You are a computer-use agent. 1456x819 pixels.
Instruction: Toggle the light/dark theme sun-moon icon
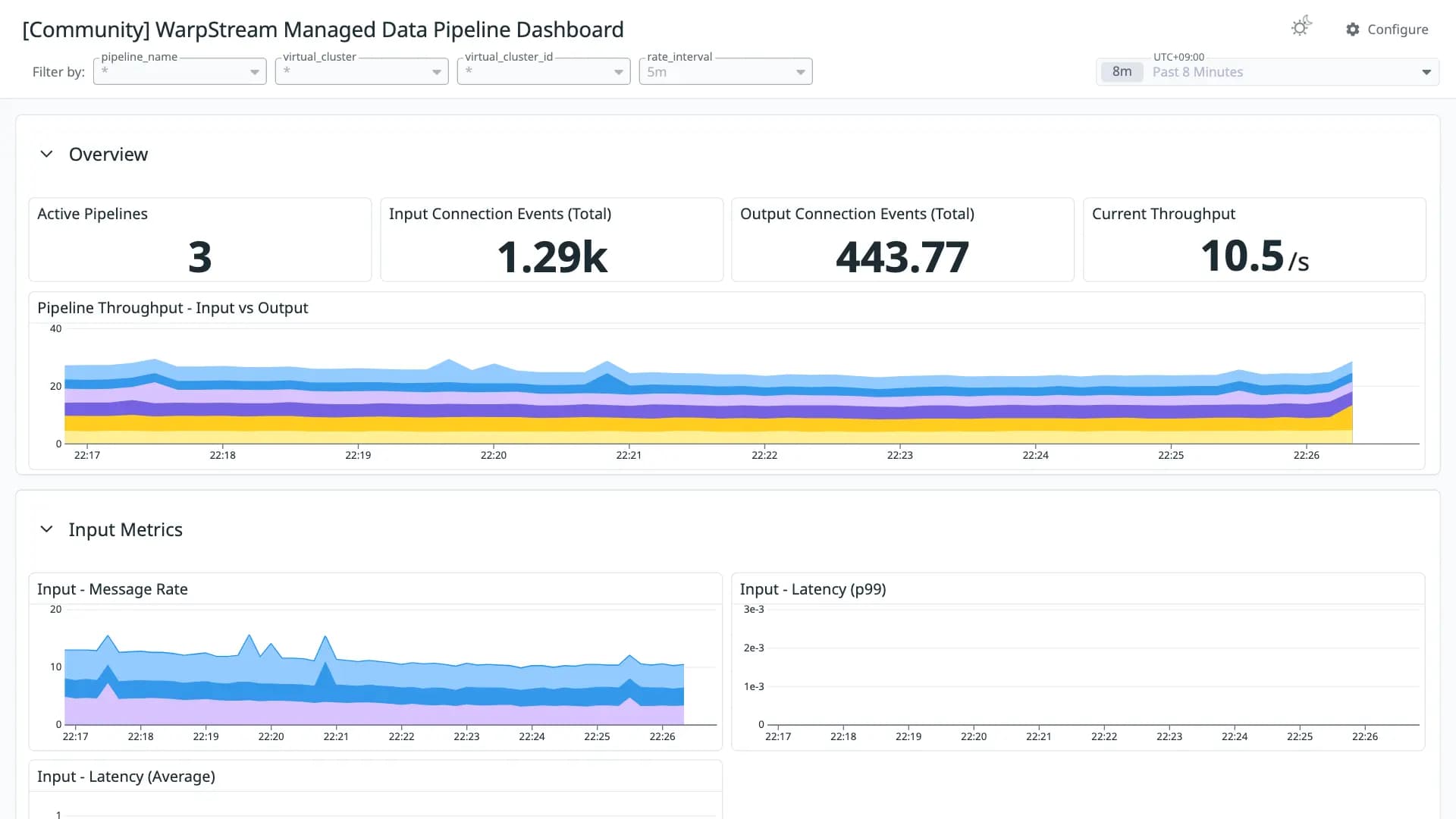(1301, 27)
